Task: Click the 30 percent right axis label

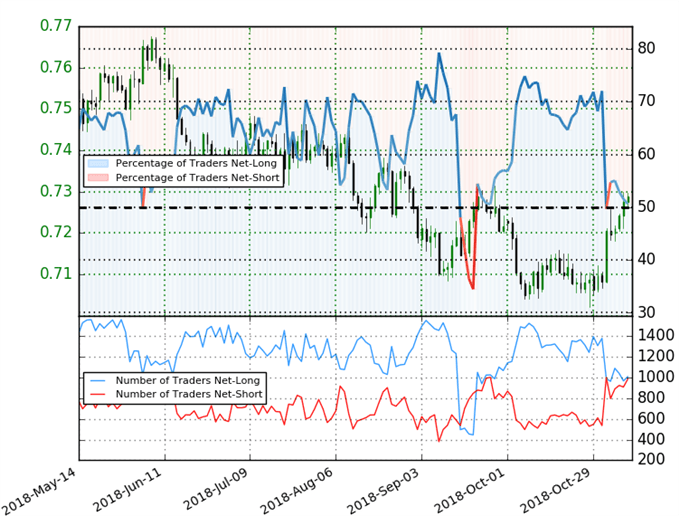Action: point(646,313)
